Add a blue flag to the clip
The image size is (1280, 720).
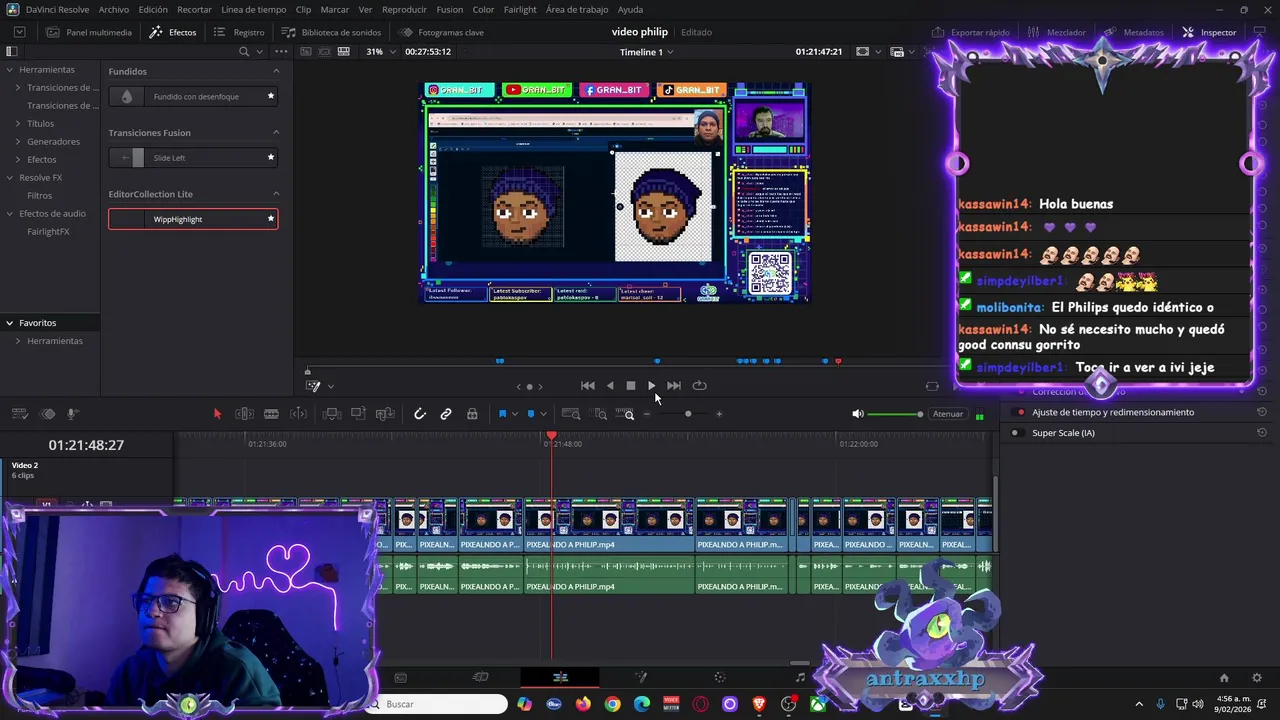pos(502,414)
